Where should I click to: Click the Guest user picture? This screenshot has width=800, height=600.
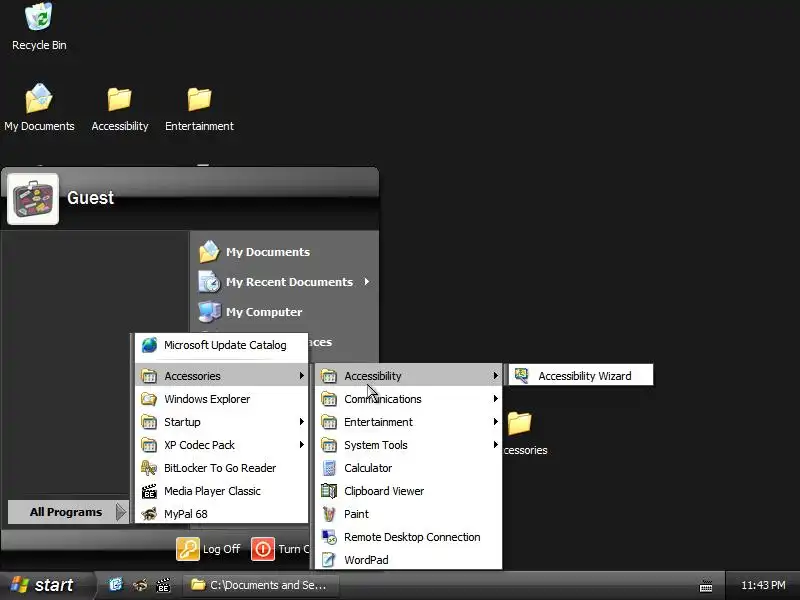pyautogui.click(x=33, y=199)
